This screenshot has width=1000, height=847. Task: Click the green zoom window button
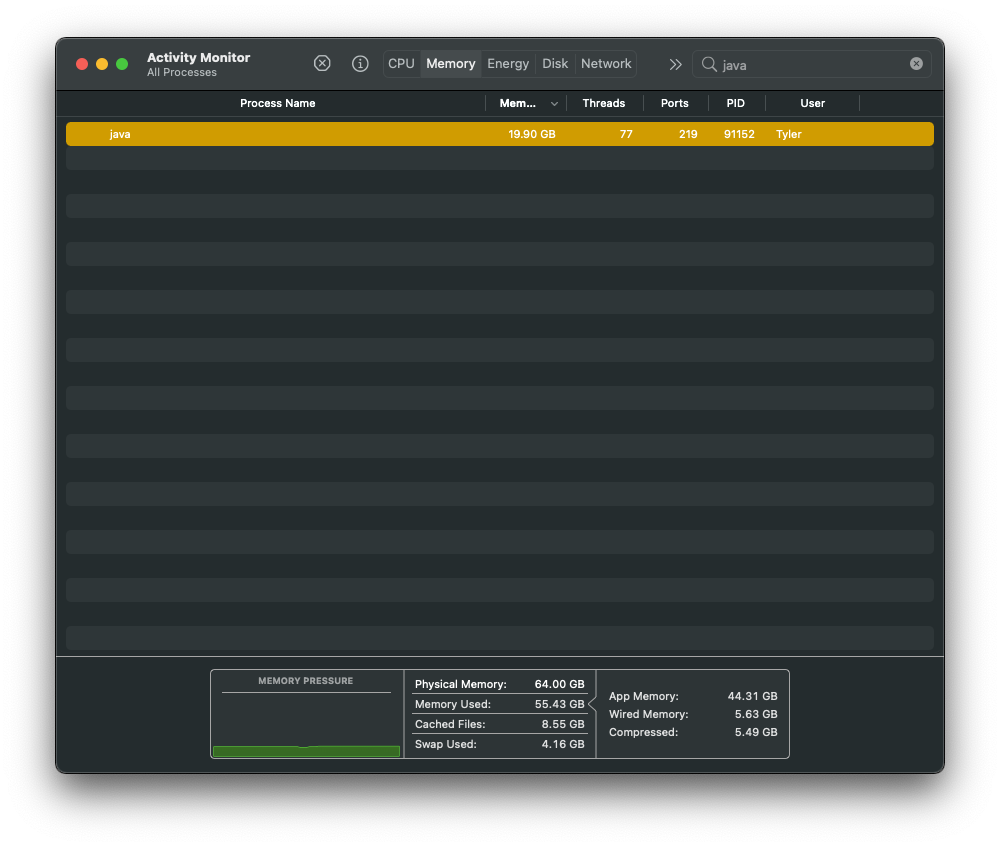(x=122, y=64)
